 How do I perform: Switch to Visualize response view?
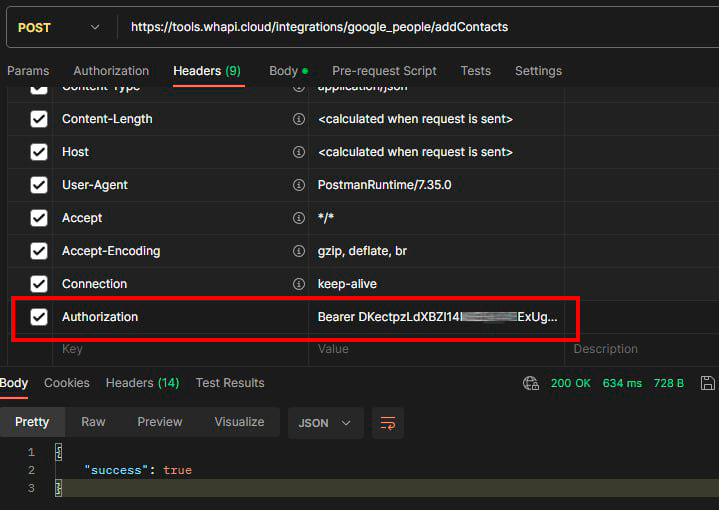[239, 422]
